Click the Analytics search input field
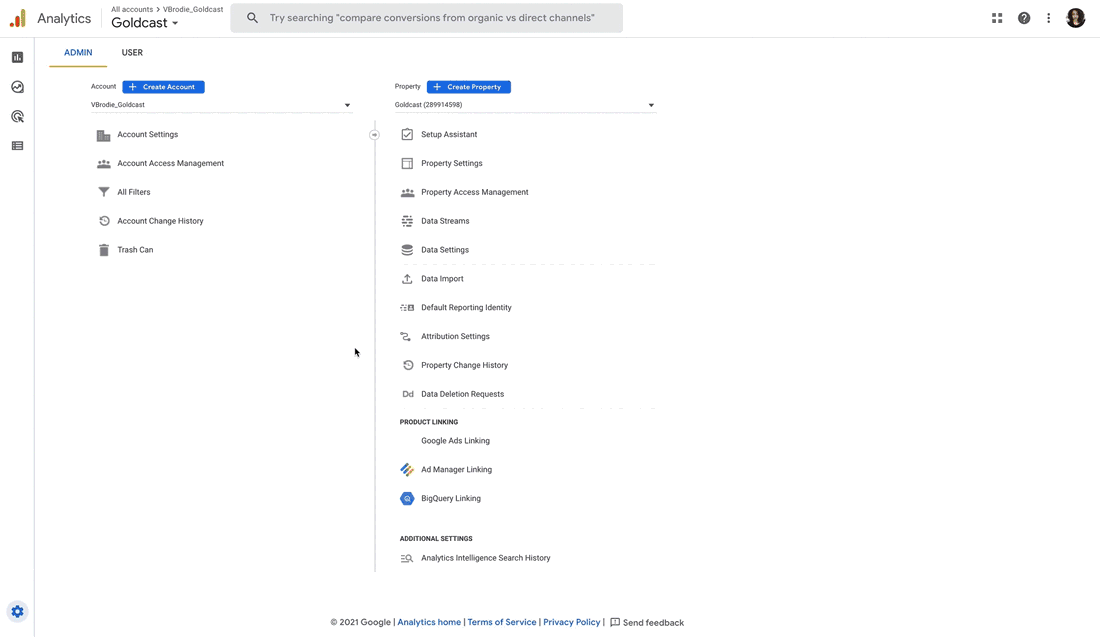 [x=427, y=18]
